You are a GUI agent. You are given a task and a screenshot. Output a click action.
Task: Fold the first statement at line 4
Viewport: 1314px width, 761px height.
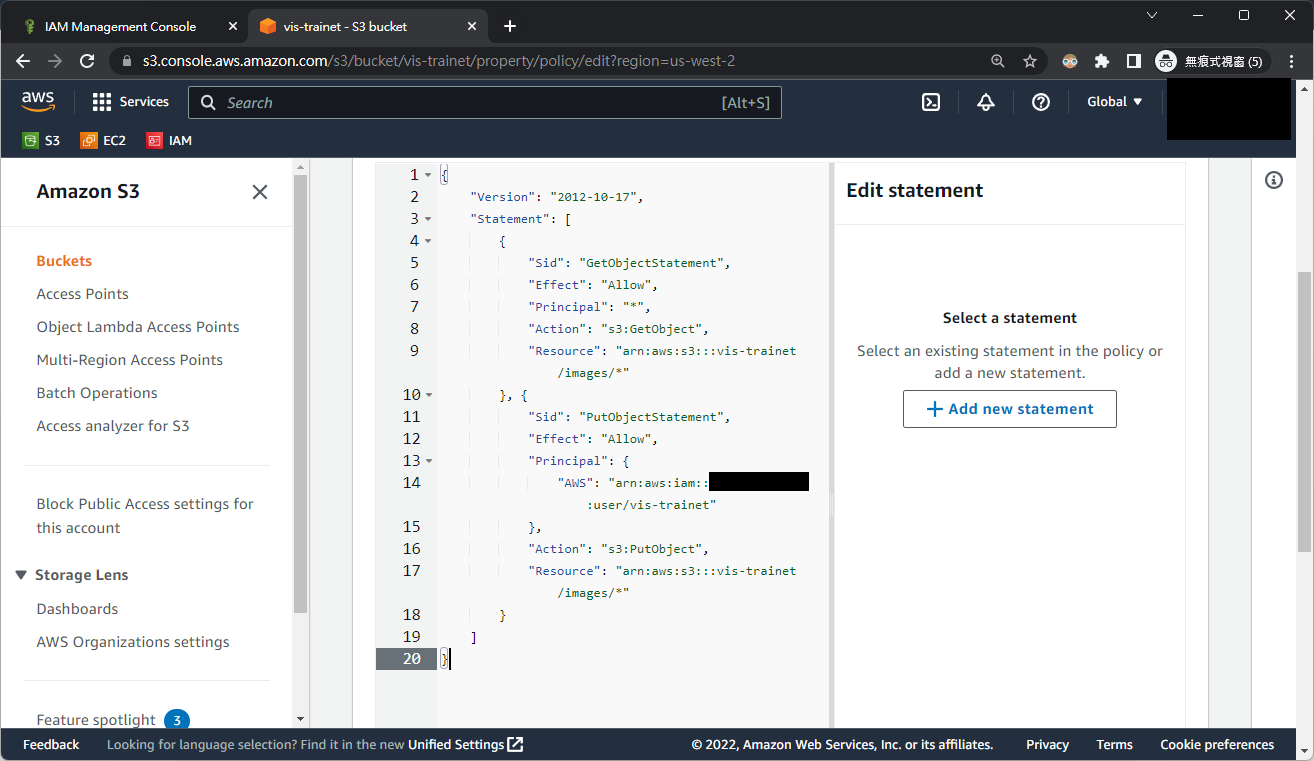point(428,241)
